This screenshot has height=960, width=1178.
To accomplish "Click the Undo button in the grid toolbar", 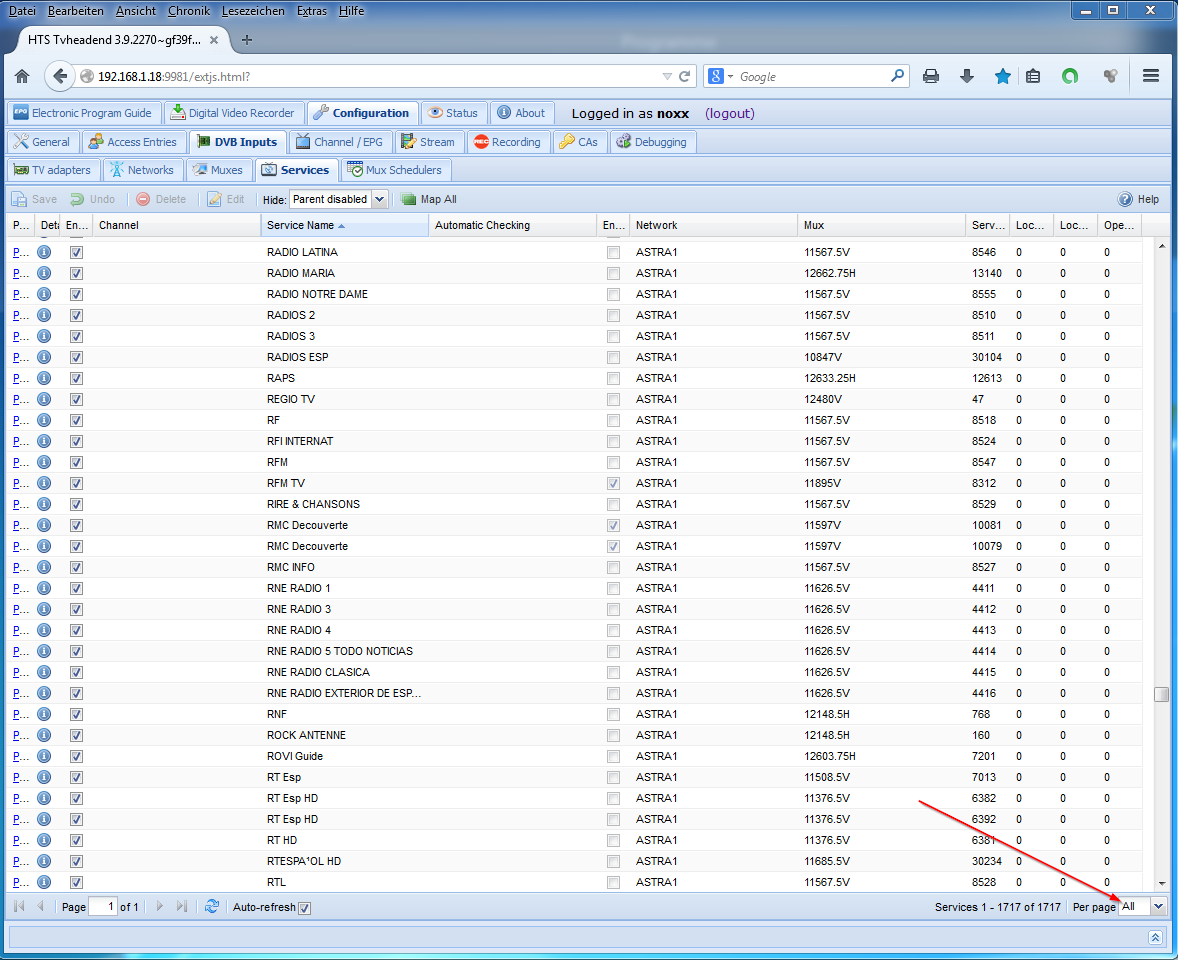I will tap(93, 199).
